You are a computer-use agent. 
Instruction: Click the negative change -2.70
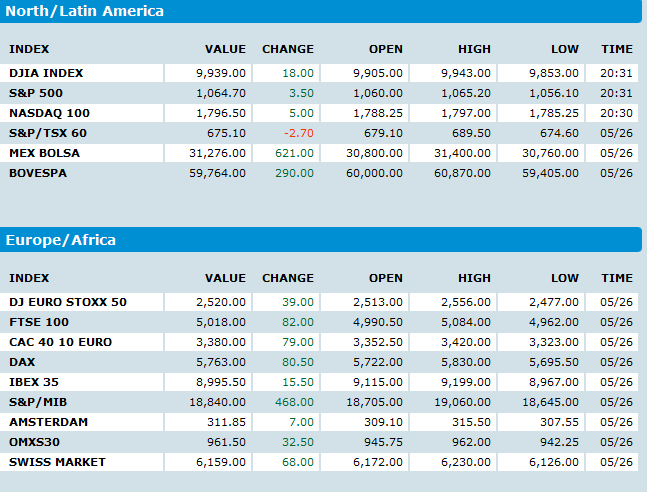tap(299, 133)
